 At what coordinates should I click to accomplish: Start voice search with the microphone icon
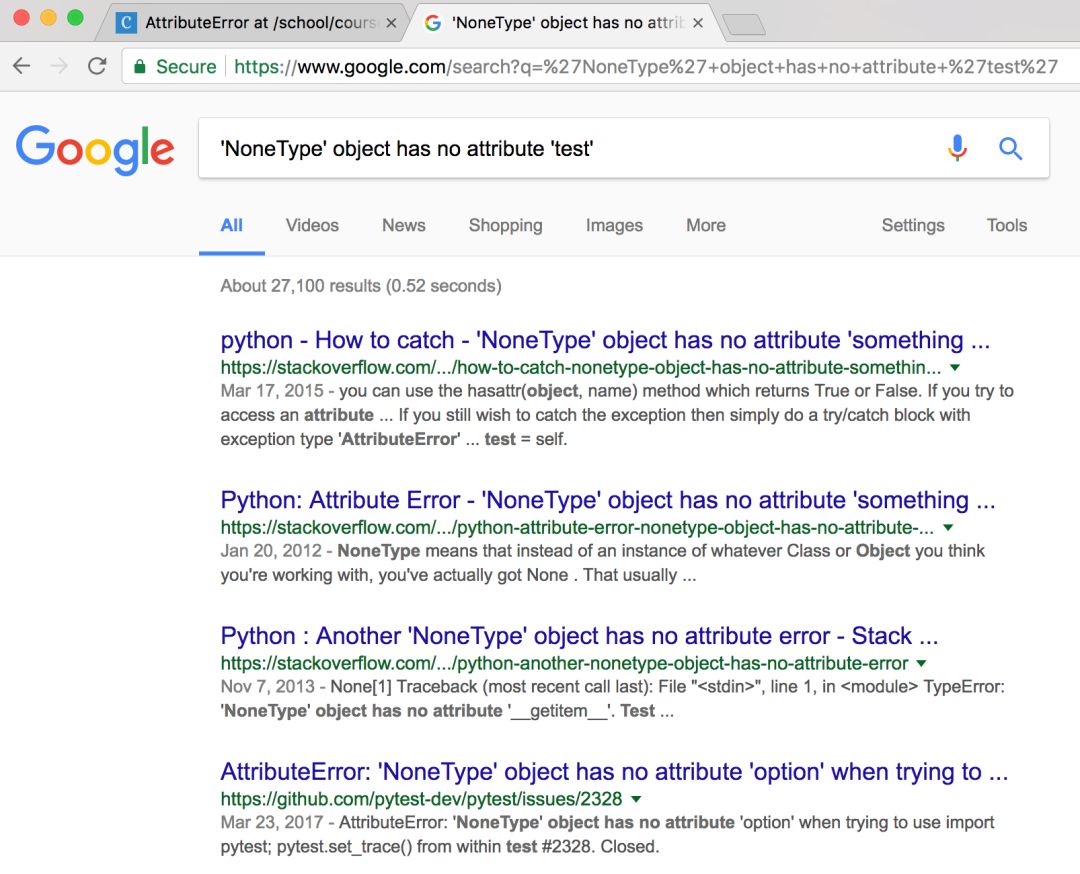click(x=957, y=147)
